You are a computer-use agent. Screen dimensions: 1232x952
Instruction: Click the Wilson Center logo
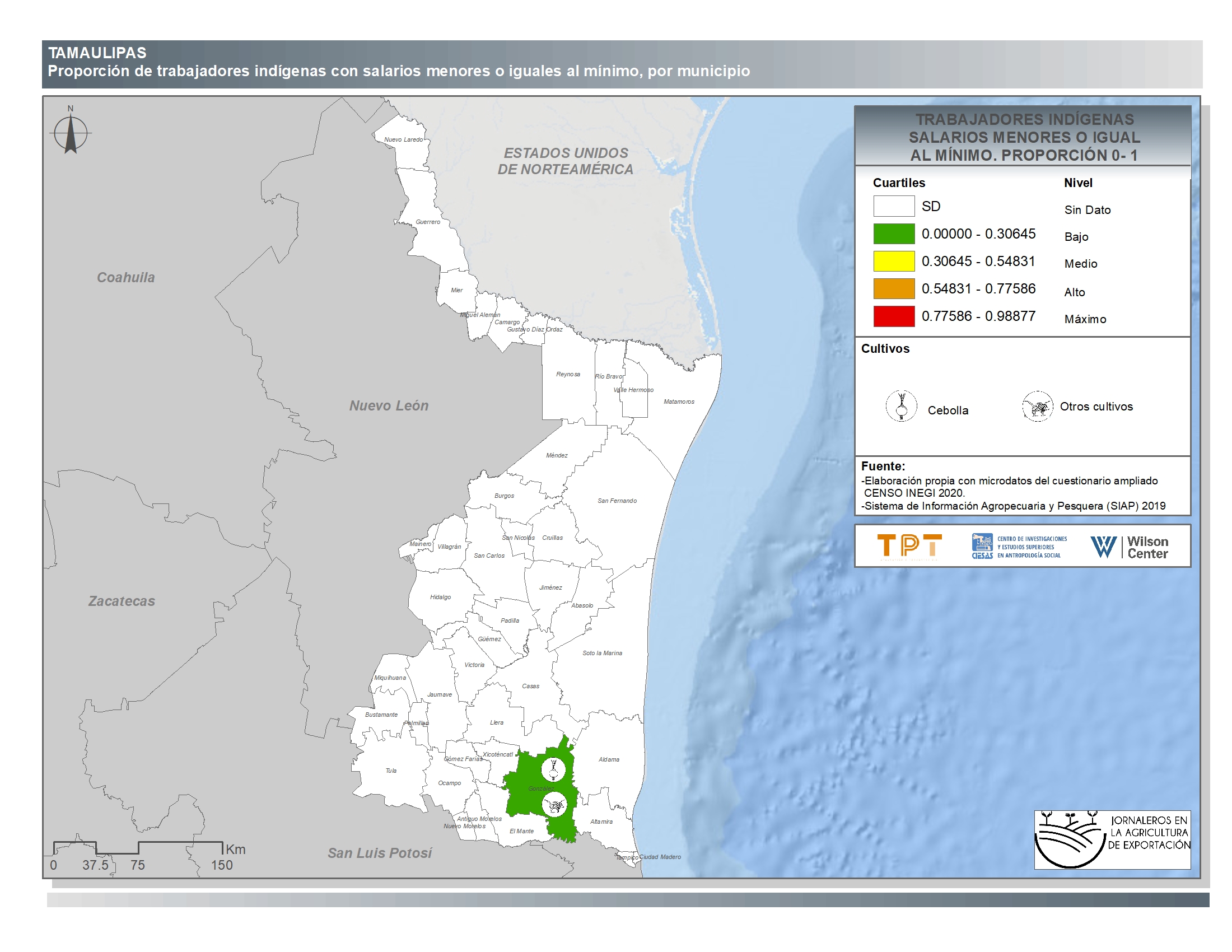(1130, 547)
